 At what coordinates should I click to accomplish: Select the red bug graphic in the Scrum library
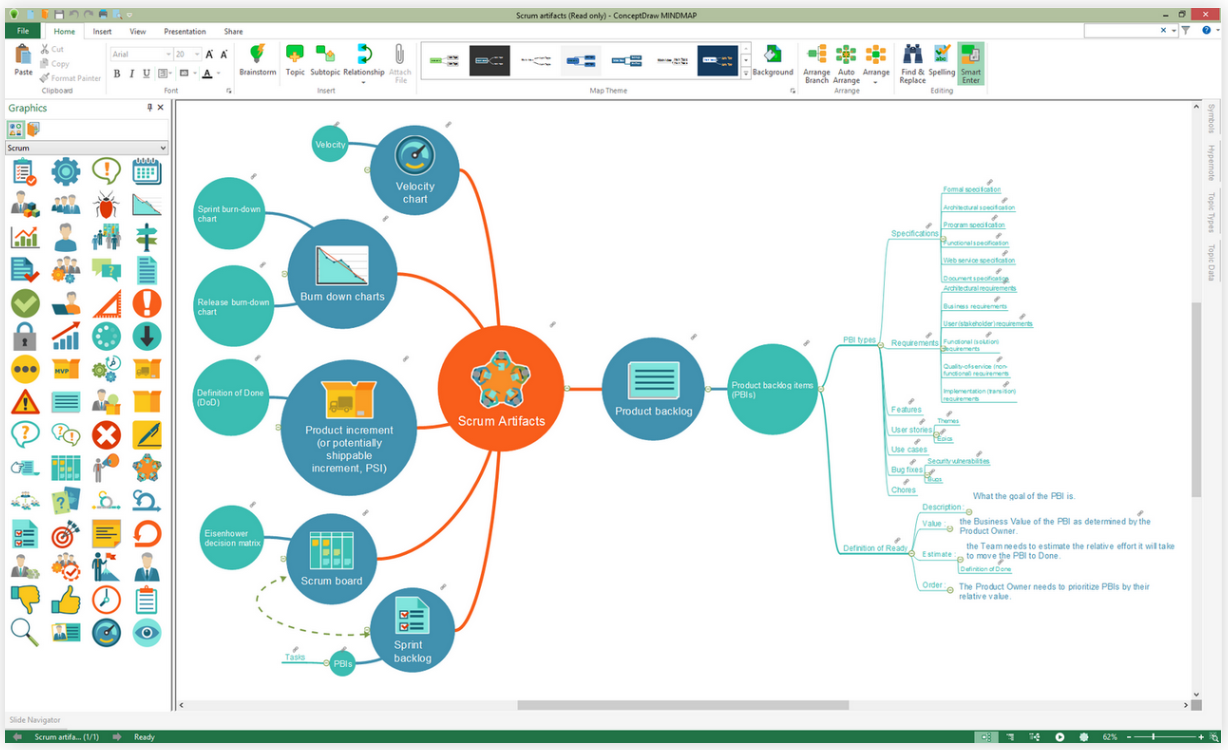coord(106,204)
